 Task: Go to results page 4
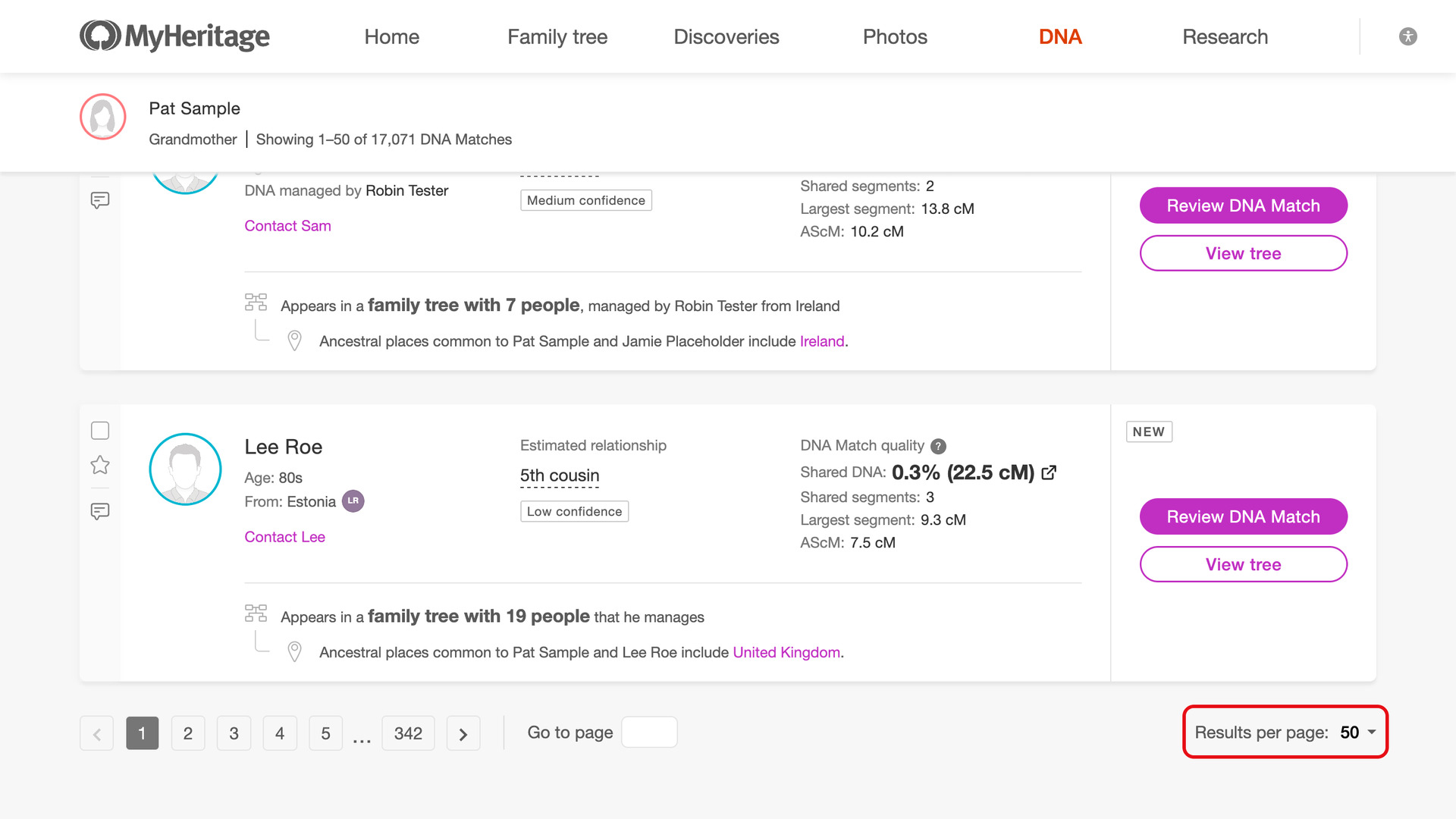pos(280,733)
